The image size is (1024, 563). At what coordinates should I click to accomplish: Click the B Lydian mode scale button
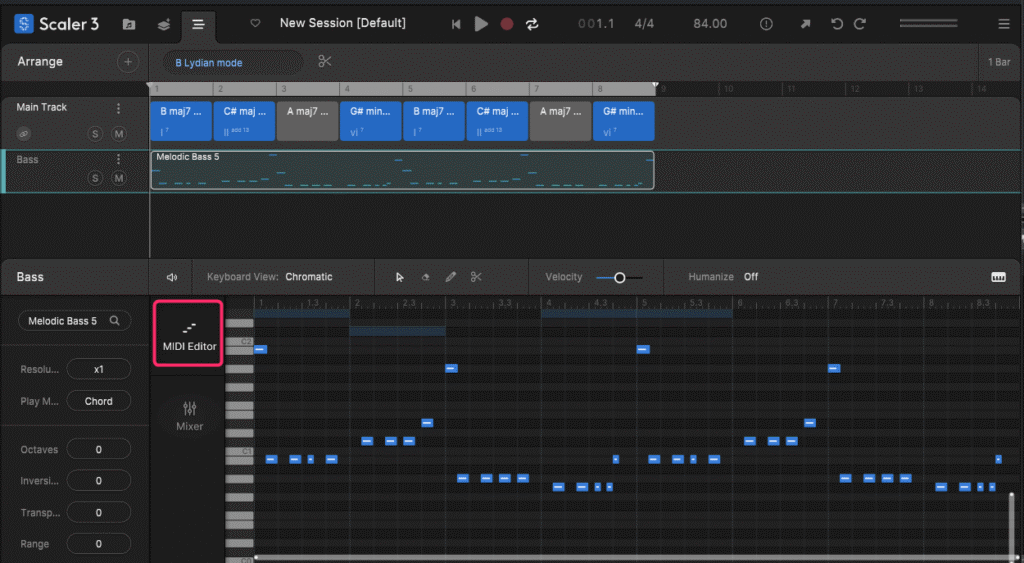[x=230, y=62]
